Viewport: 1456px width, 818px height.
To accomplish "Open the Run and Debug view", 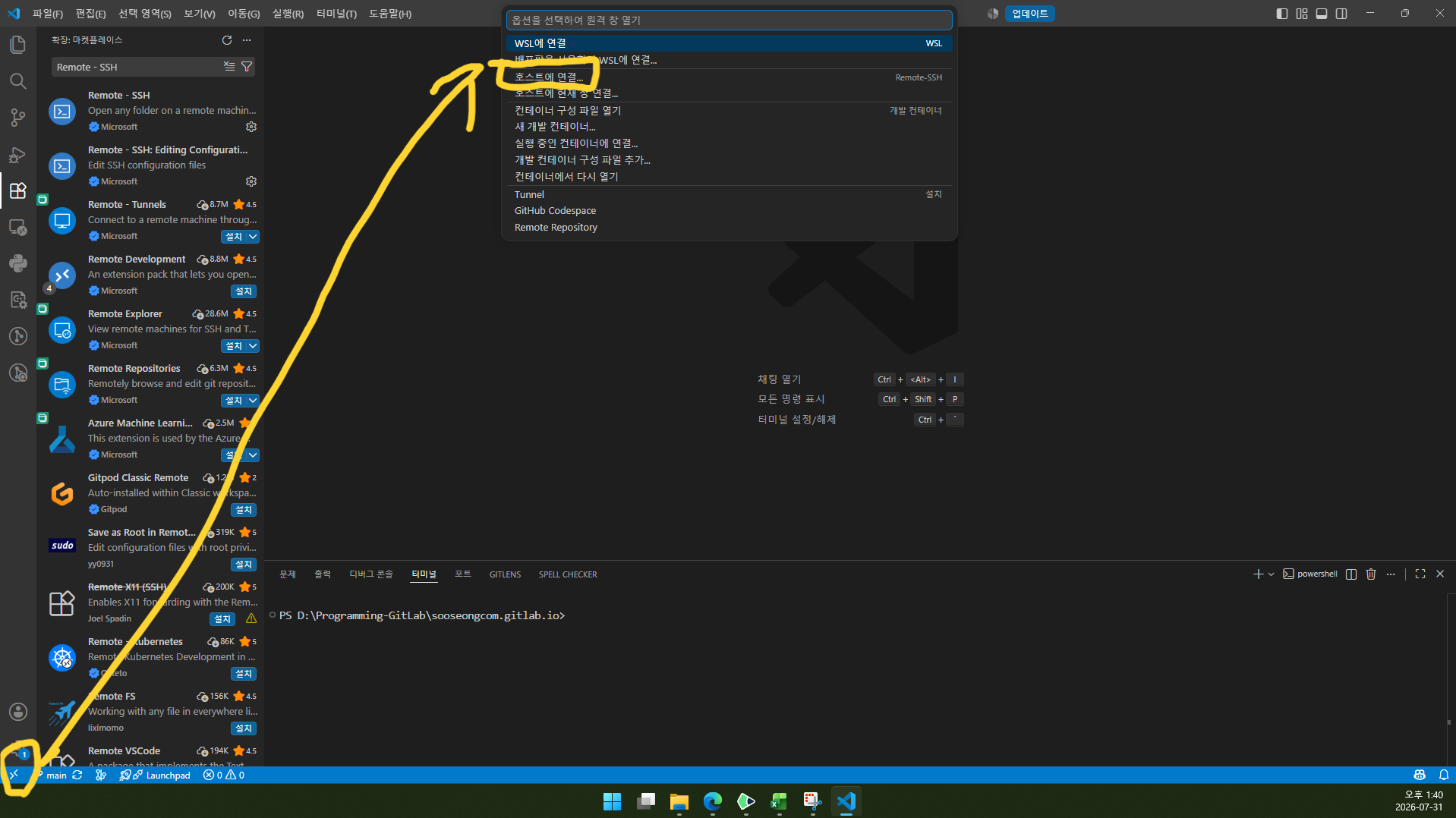I will click(x=18, y=154).
